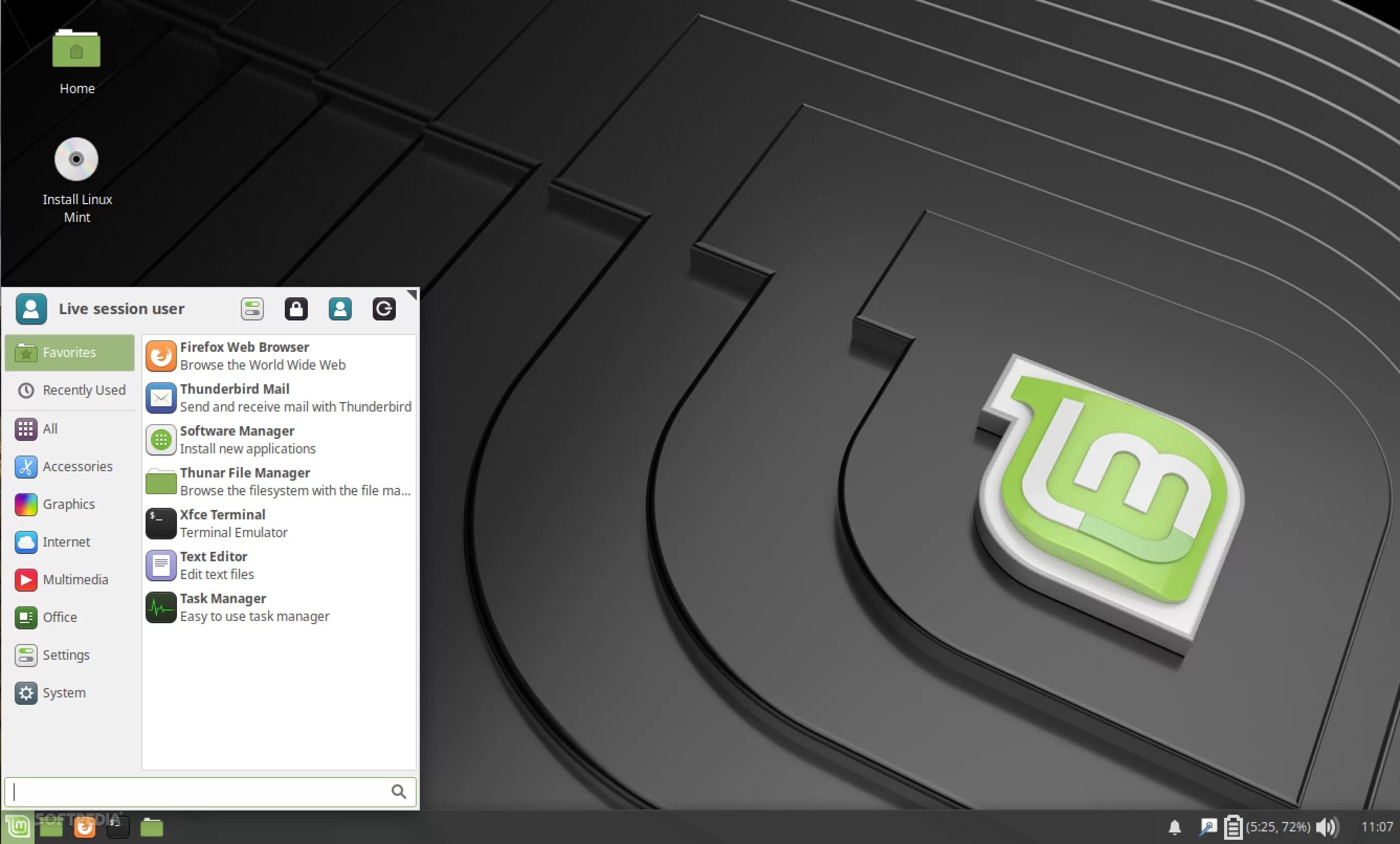Click the menu search input field

(199, 792)
